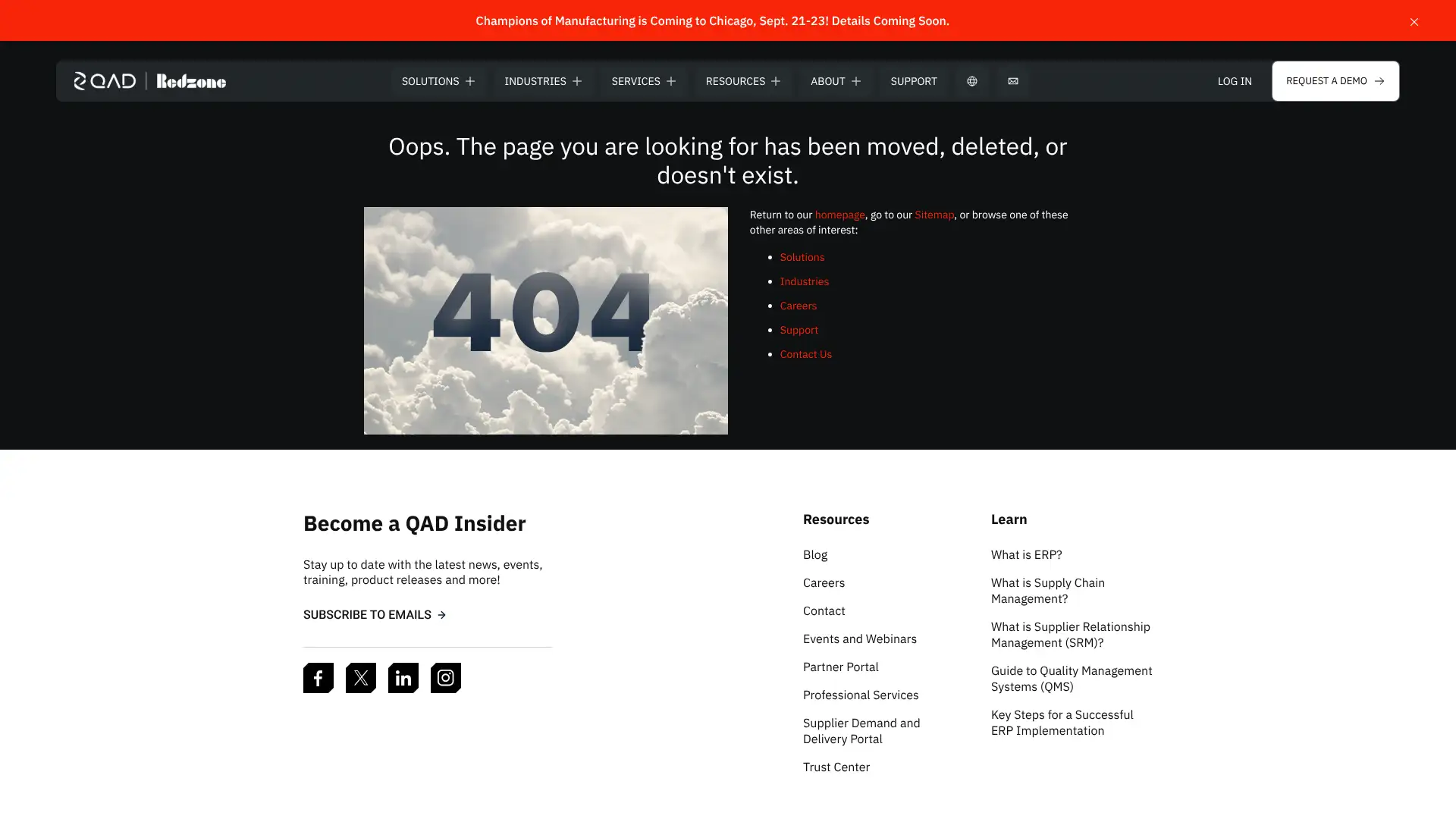The height and width of the screenshot is (819, 1456).
Task: Expand the Resources nav menu
Action: pos(742,81)
